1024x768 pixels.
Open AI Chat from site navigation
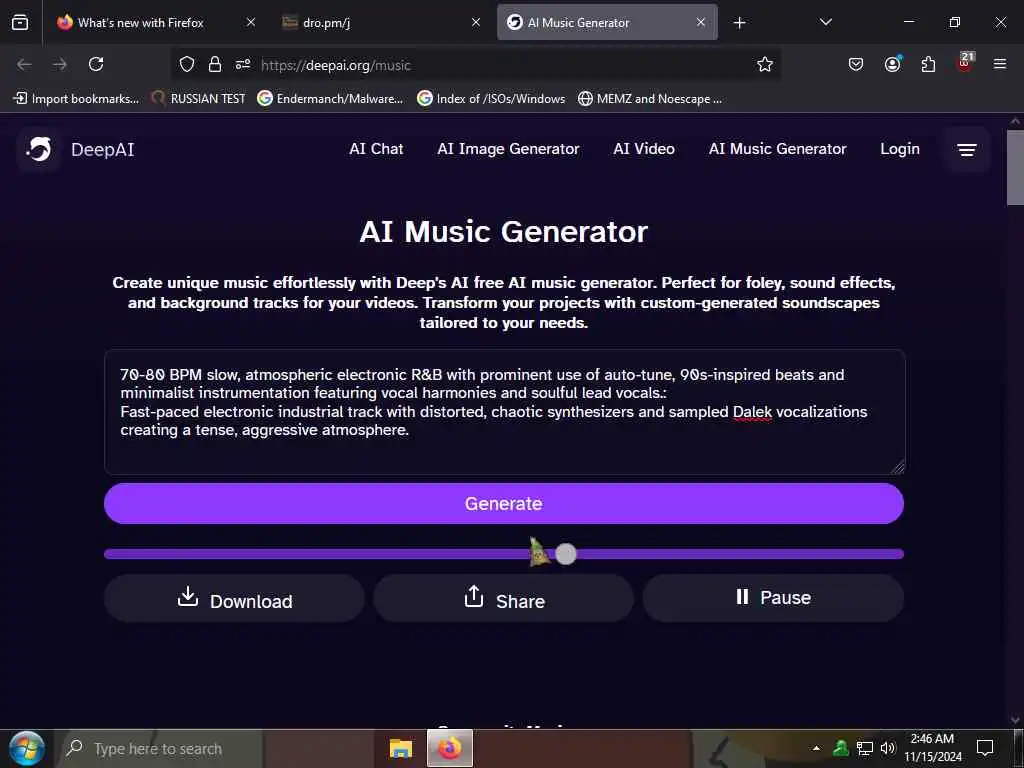coord(376,149)
